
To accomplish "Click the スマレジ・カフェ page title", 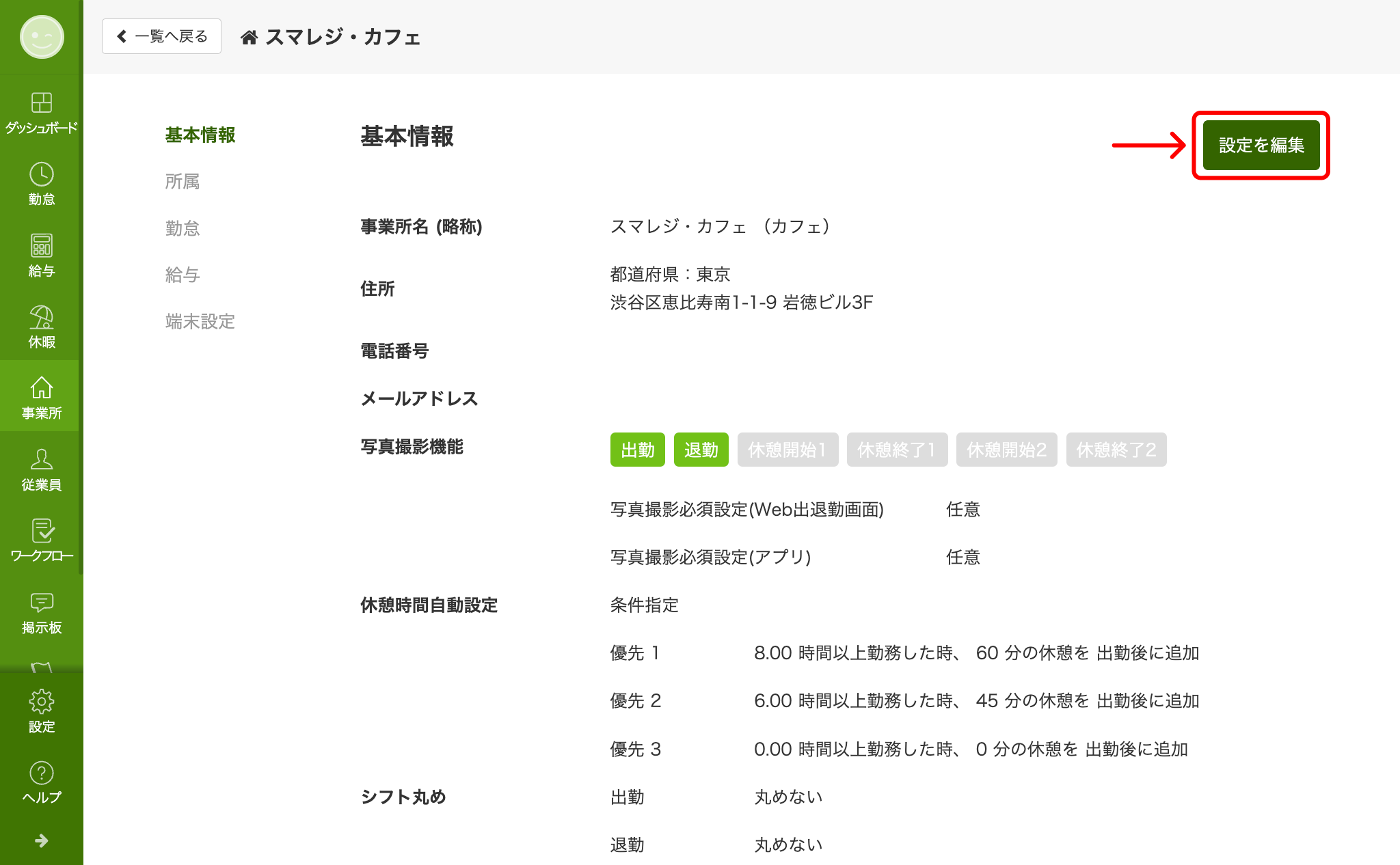I will [x=343, y=37].
